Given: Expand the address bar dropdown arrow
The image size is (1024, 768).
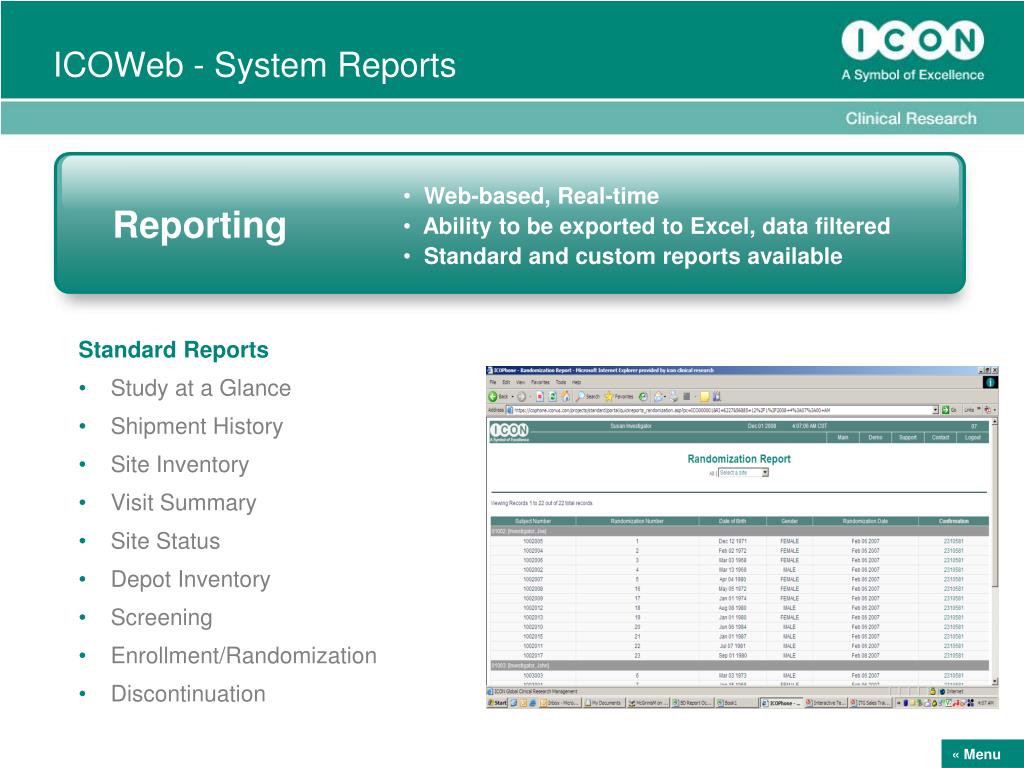Looking at the screenshot, I should tap(935, 410).
